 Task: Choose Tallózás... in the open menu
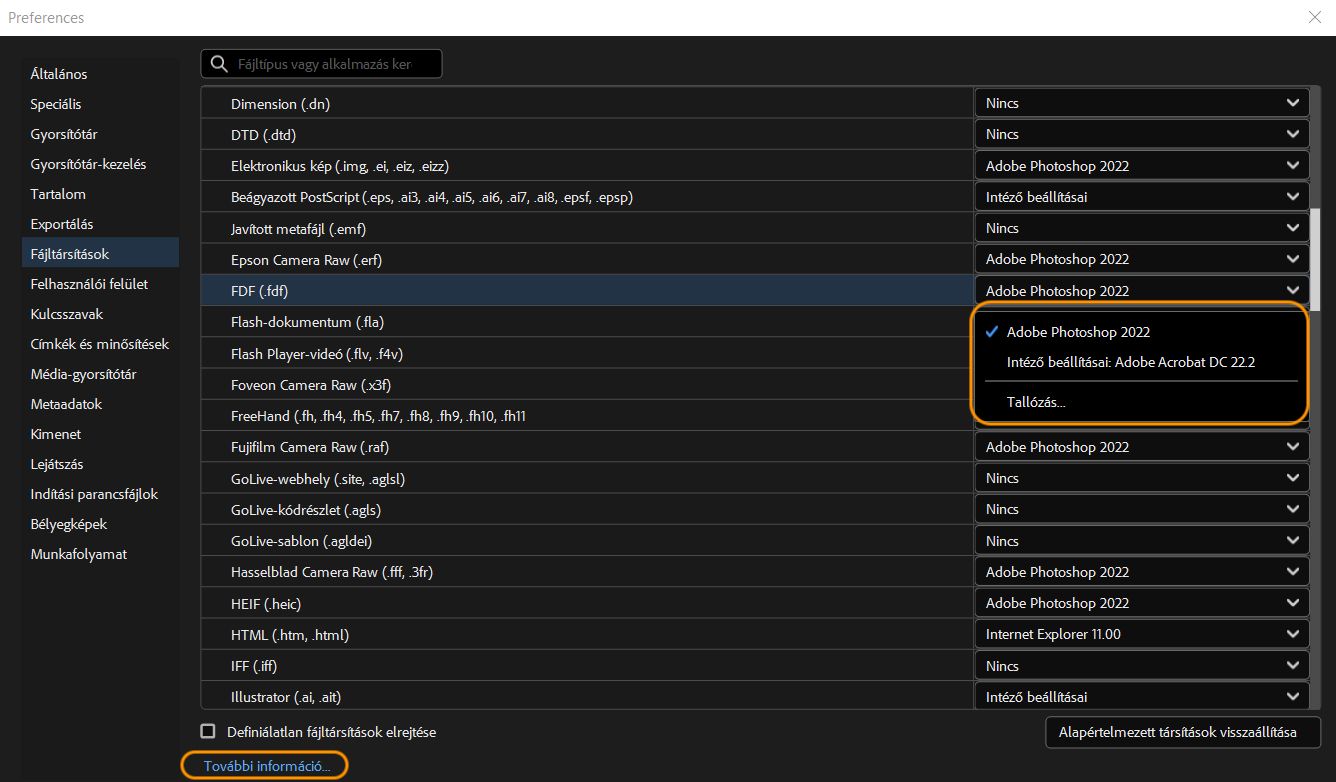pyautogui.click(x=1036, y=402)
